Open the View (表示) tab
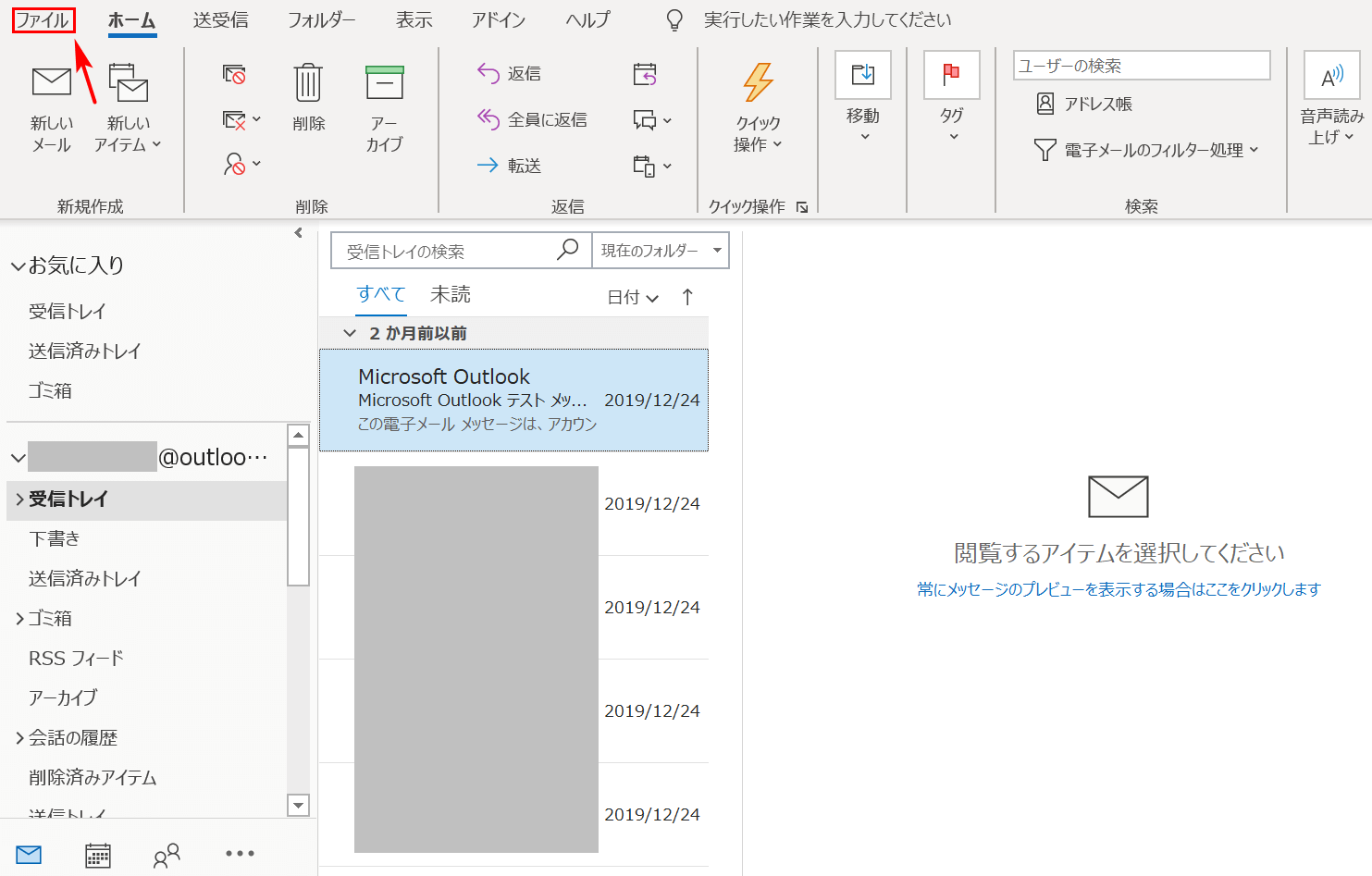Viewport: 1372px width, 876px height. 414,19
